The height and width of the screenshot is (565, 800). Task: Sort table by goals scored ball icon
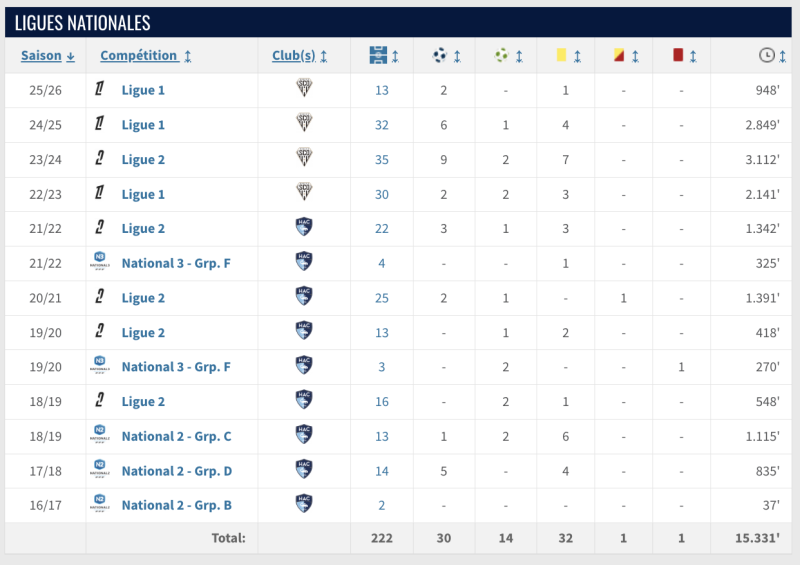click(x=440, y=56)
